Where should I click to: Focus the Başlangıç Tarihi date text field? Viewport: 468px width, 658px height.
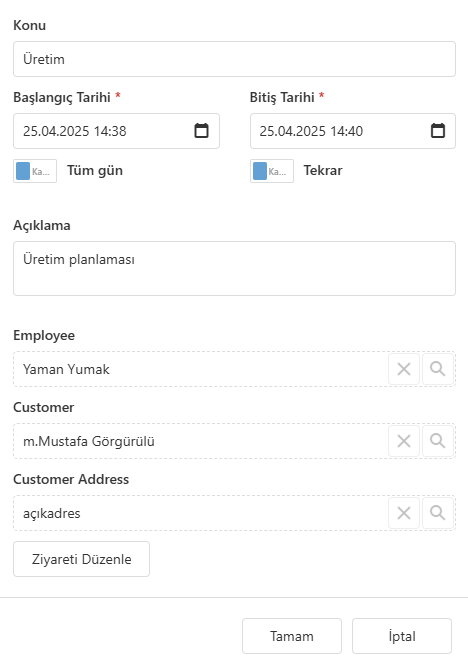[x=103, y=131]
